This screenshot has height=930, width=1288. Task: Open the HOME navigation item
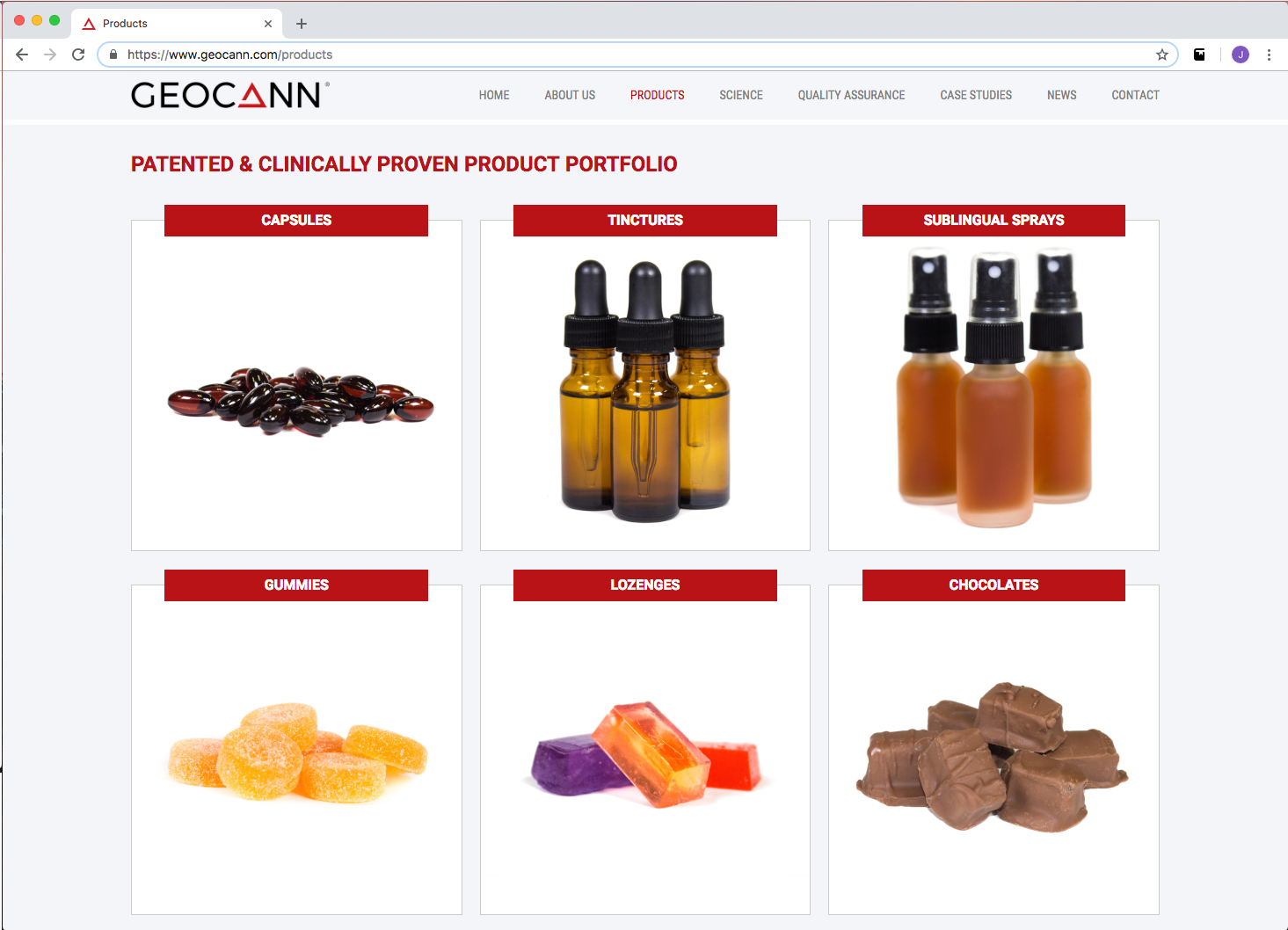pyautogui.click(x=494, y=95)
